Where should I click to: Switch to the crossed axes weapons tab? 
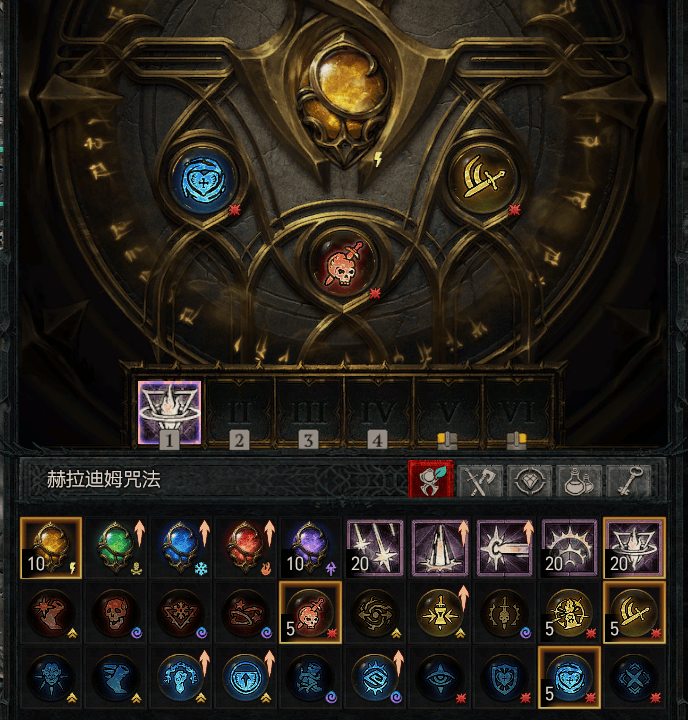click(480, 481)
